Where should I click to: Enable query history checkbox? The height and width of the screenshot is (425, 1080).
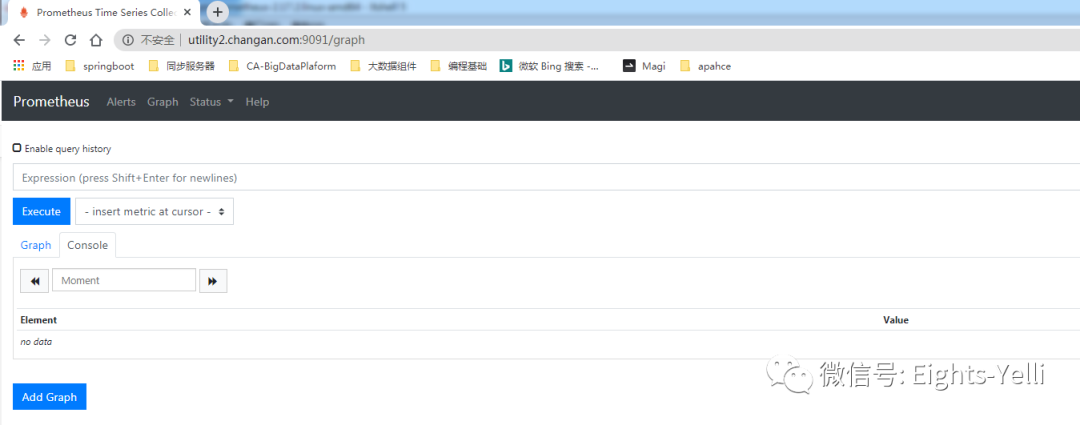pyautogui.click(x=17, y=148)
